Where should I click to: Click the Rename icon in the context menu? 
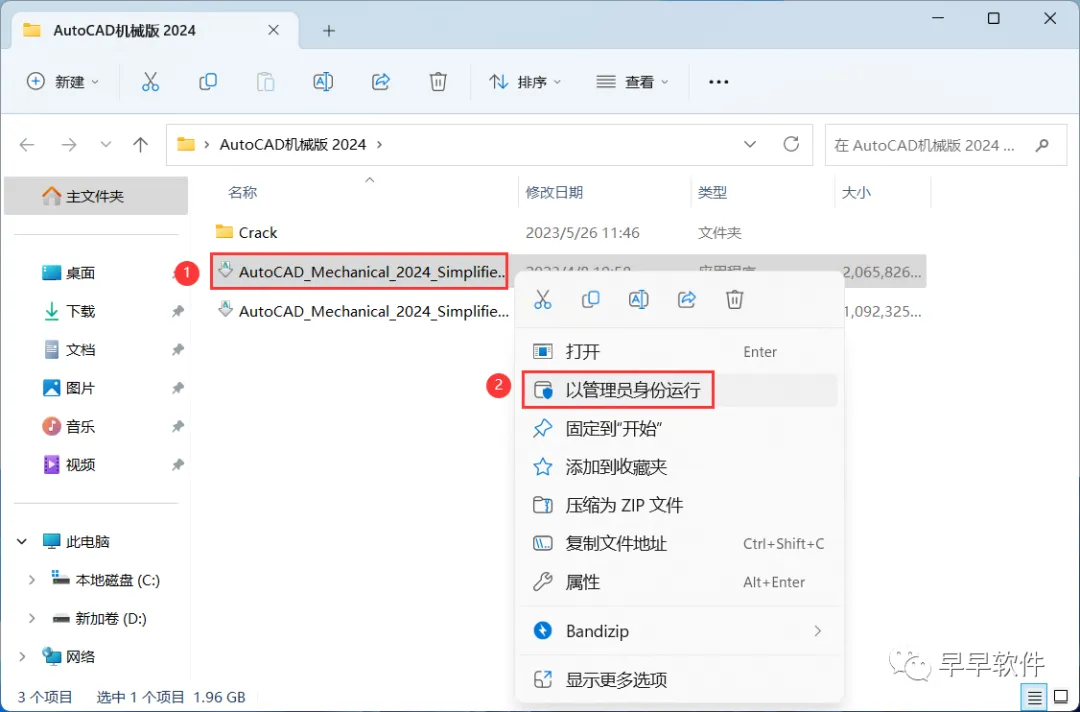[x=638, y=300]
